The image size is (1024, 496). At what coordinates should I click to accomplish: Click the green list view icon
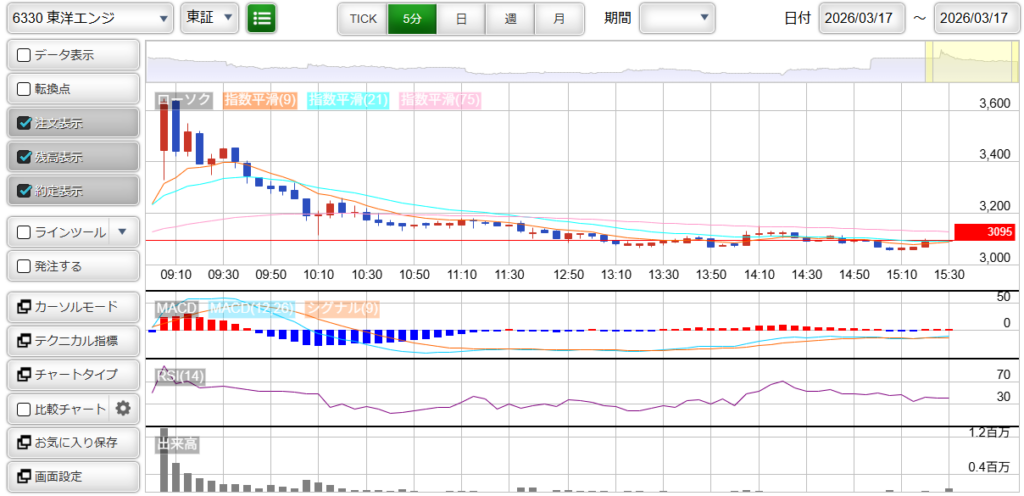[x=262, y=18]
